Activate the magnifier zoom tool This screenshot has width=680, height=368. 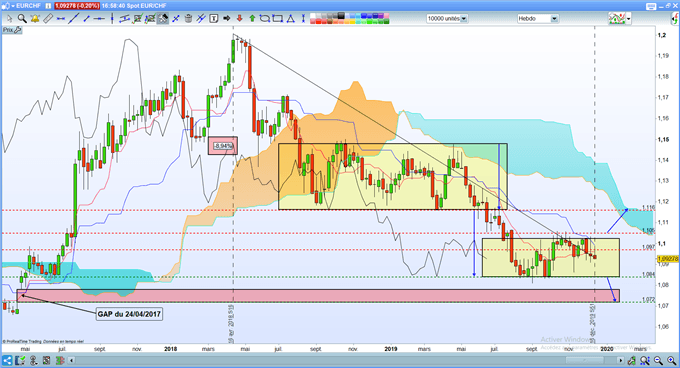(22, 19)
